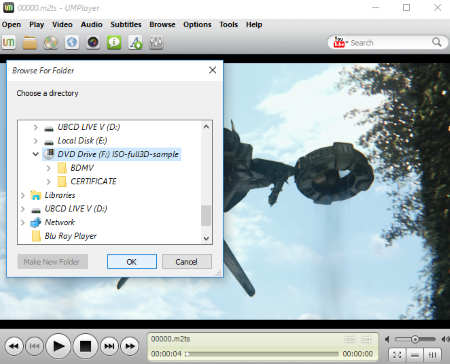Click the Cancel button
The height and width of the screenshot is (364, 450).
coord(186,262)
